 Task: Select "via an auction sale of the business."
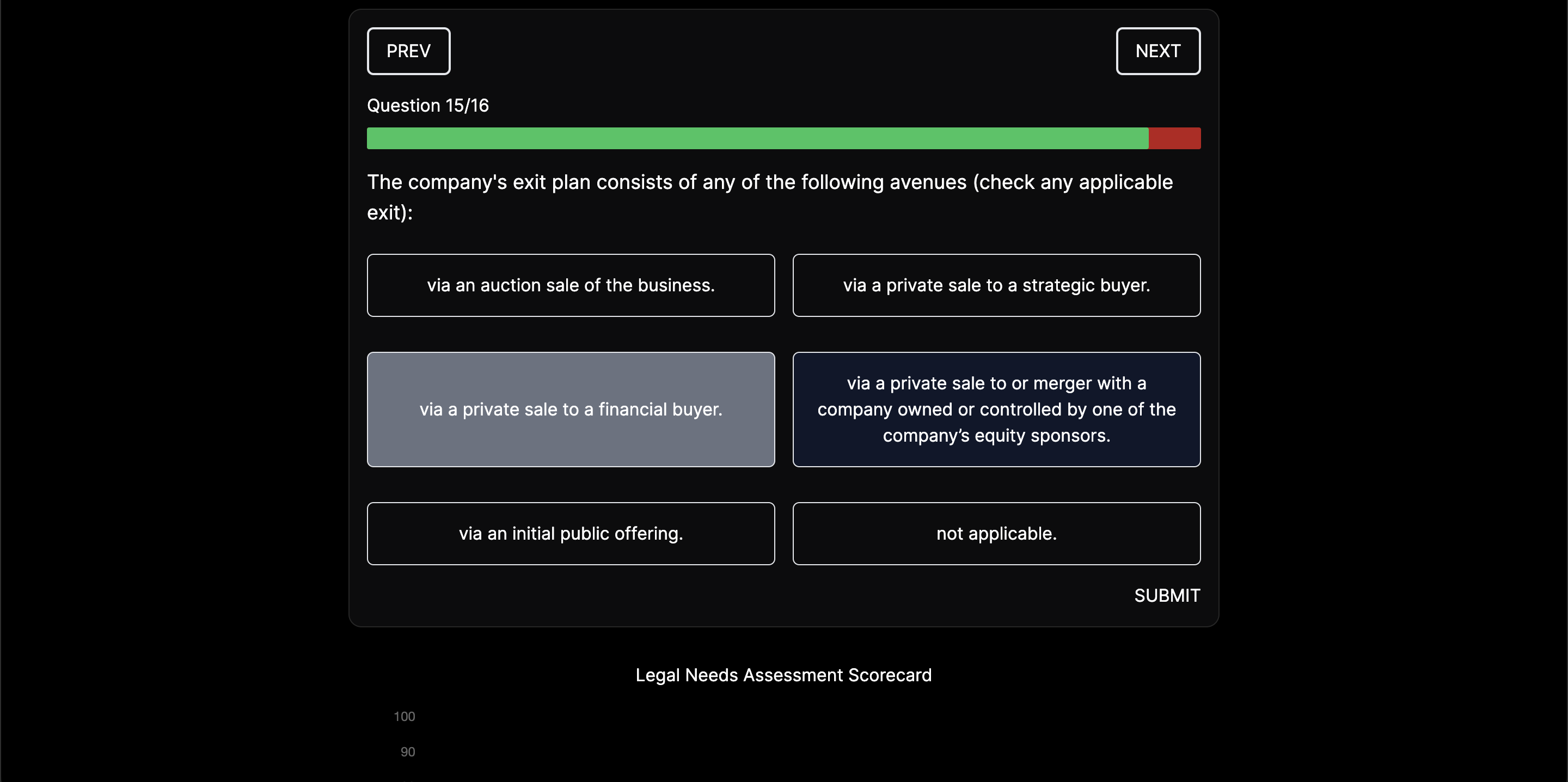pos(571,285)
